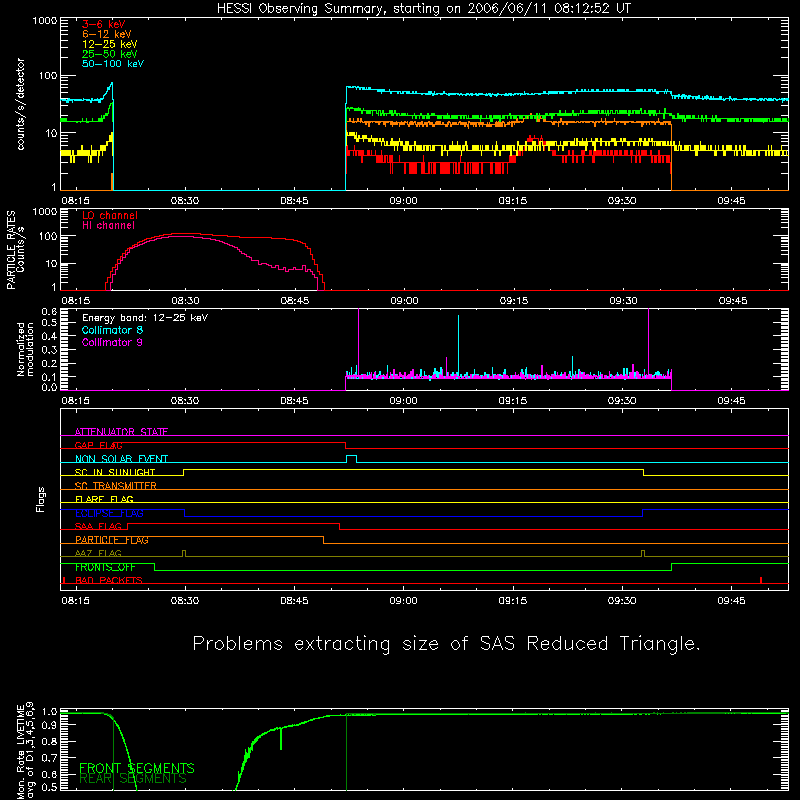Click the narrow downward dip in livetime curve
The height and width of the screenshot is (800, 800).
tap(281, 738)
